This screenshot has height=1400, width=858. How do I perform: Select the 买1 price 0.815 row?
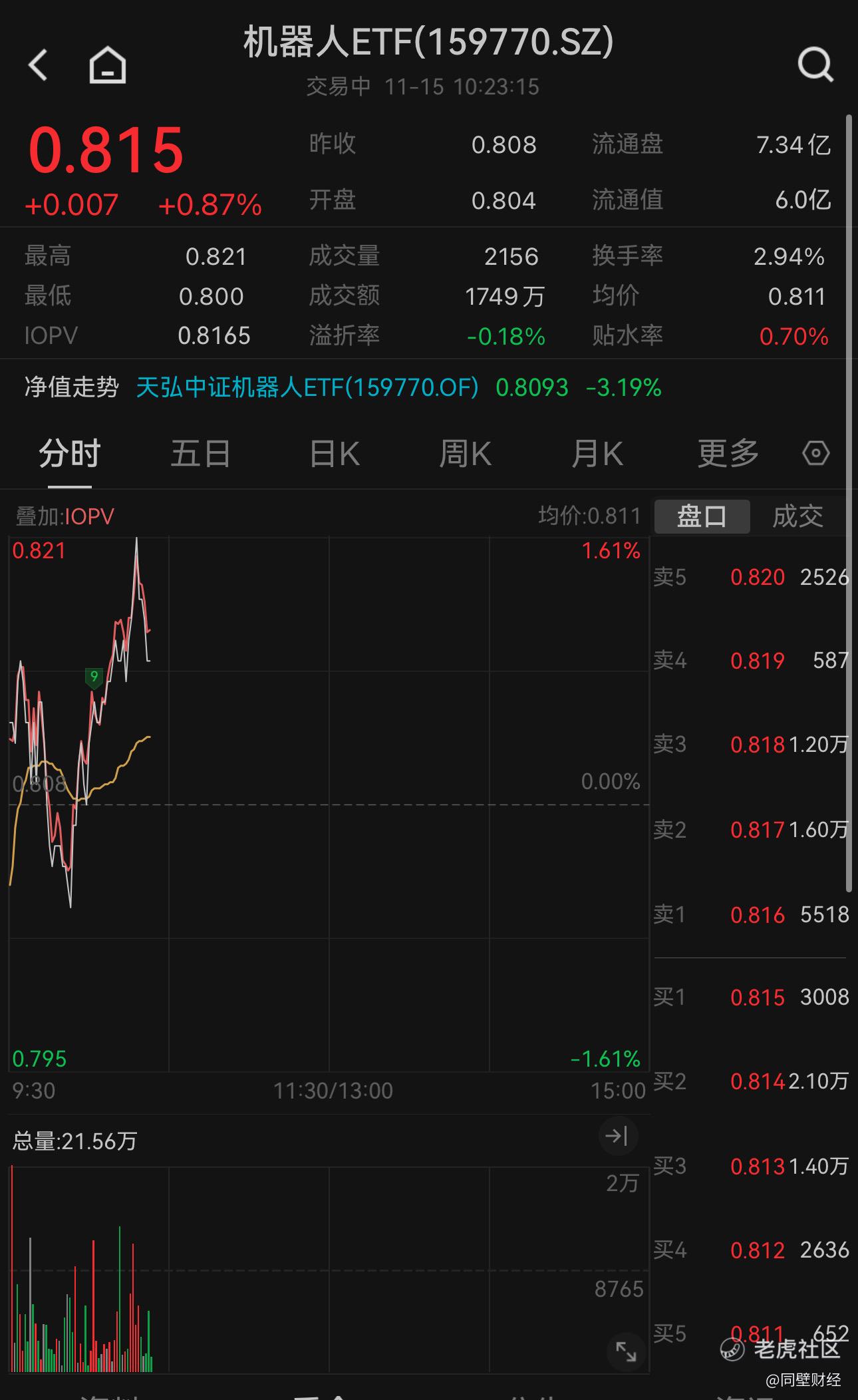[x=752, y=997]
